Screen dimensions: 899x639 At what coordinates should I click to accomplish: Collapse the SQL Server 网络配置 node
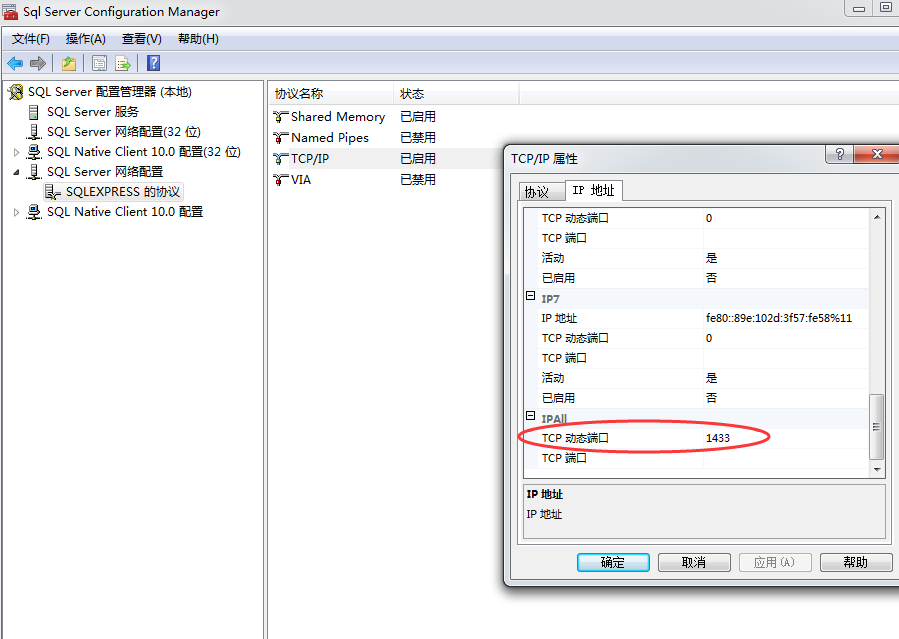pos(16,172)
